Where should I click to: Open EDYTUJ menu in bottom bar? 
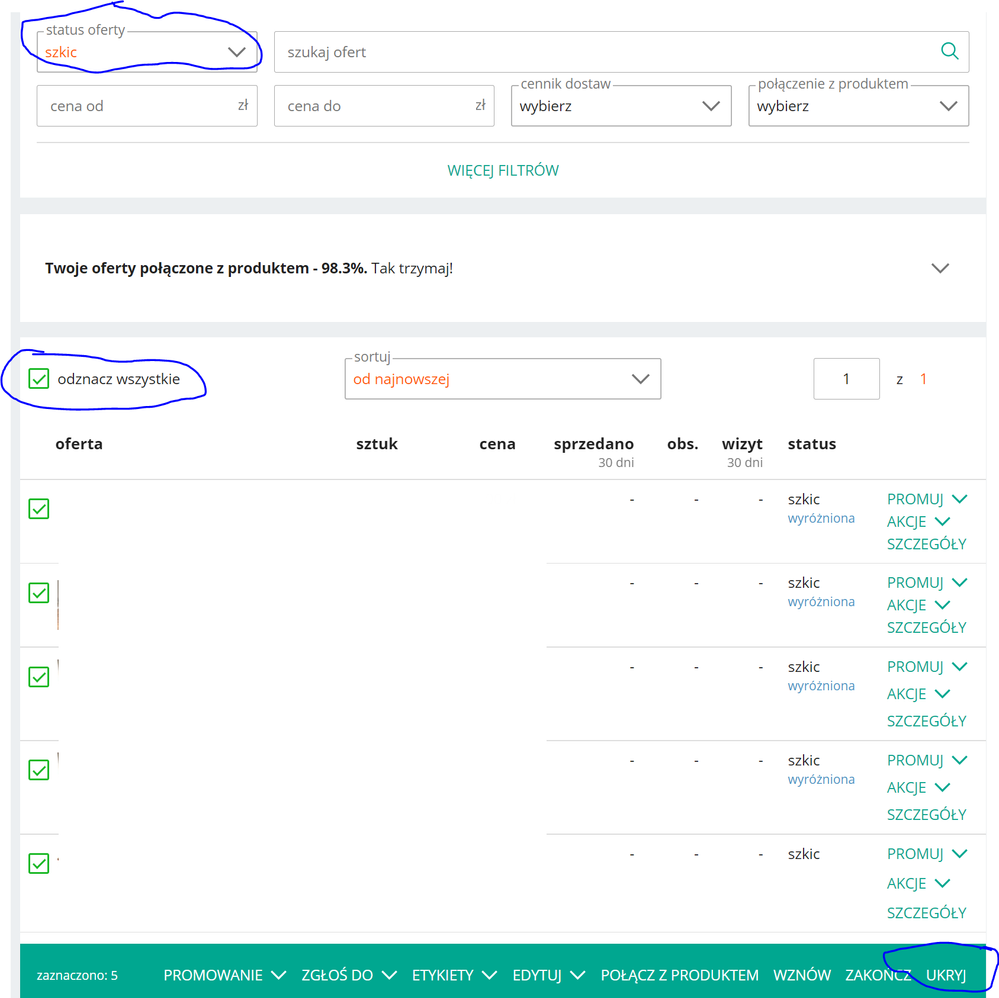click(548, 975)
